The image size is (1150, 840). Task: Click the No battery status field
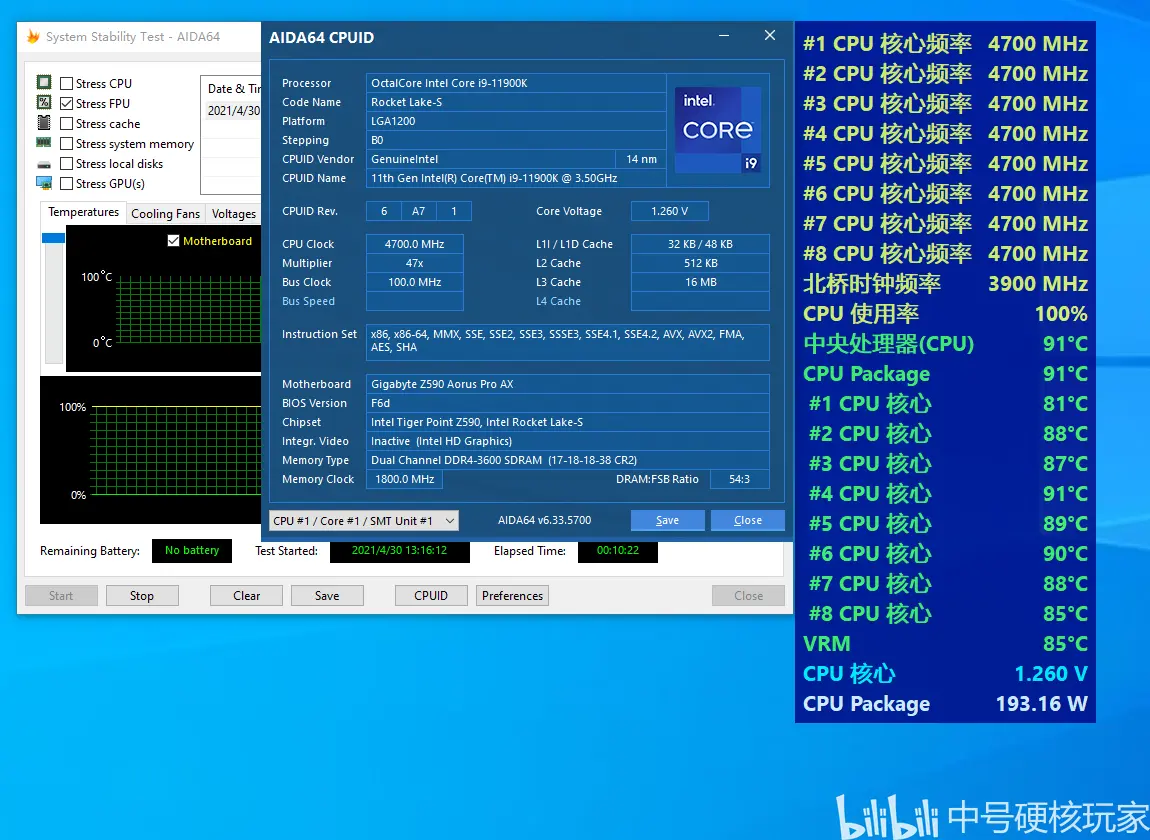pyautogui.click(x=192, y=551)
